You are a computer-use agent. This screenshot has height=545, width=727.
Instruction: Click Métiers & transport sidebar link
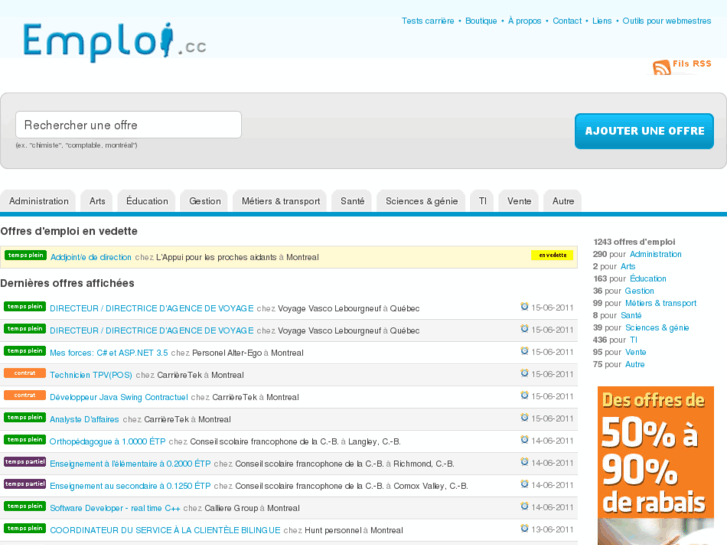tap(661, 303)
